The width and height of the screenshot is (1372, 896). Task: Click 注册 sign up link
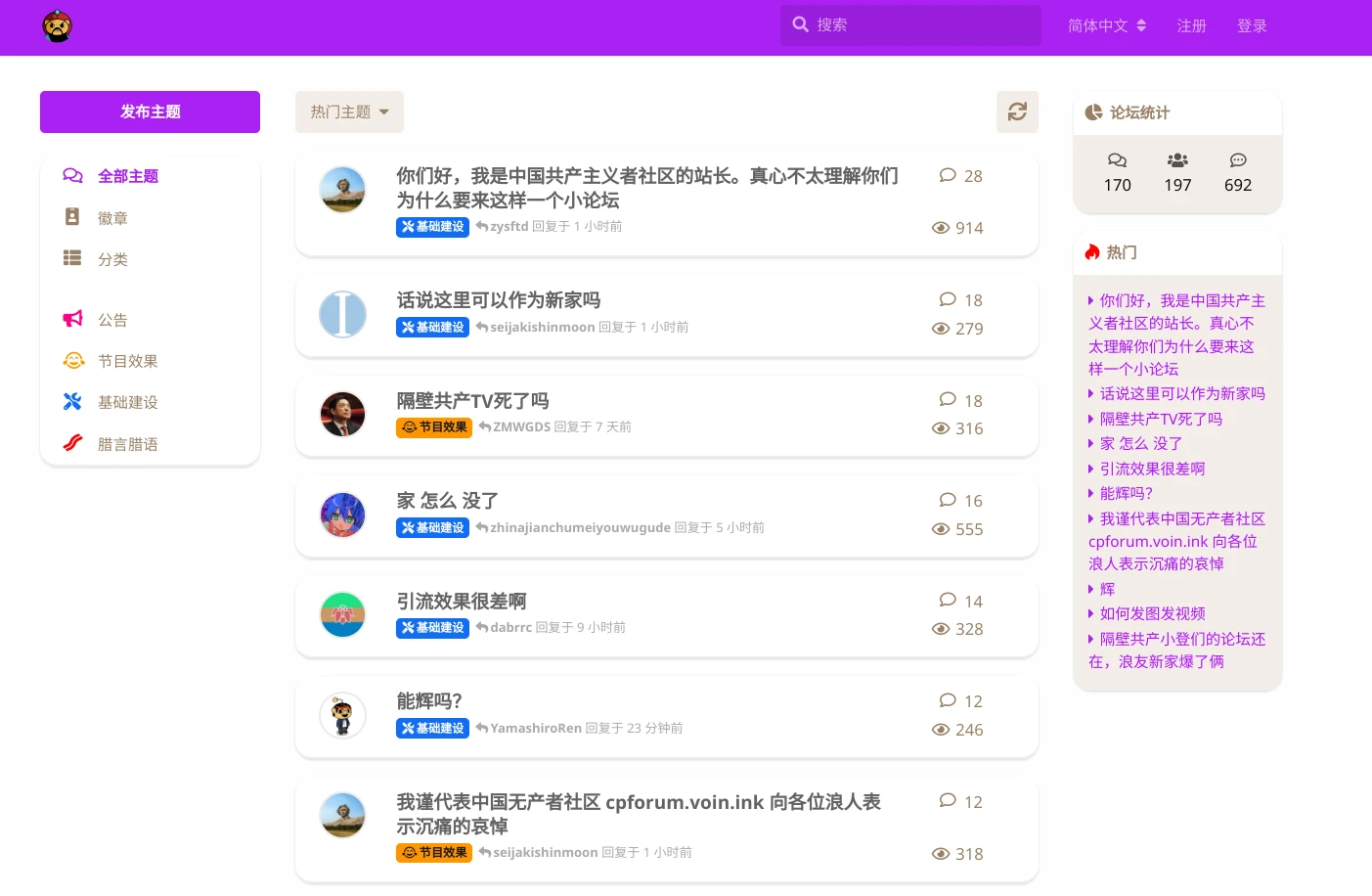point(1191,26)
